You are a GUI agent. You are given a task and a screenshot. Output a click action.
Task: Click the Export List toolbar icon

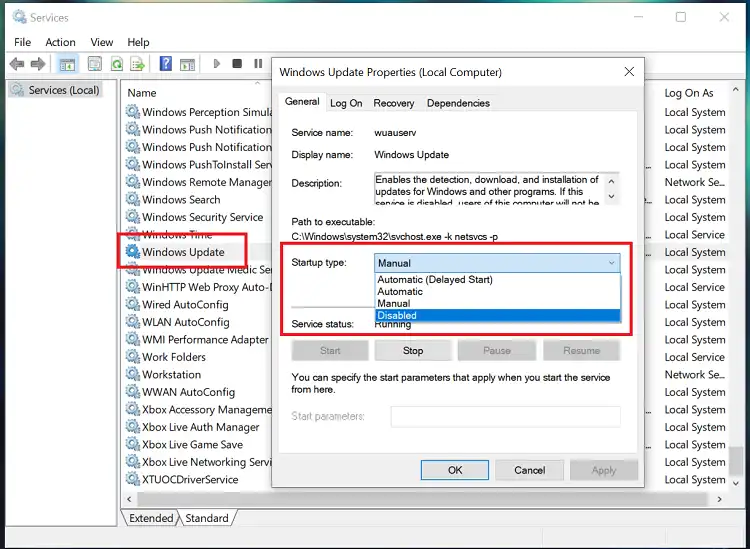pyautogui.click(x=138, y=64)
